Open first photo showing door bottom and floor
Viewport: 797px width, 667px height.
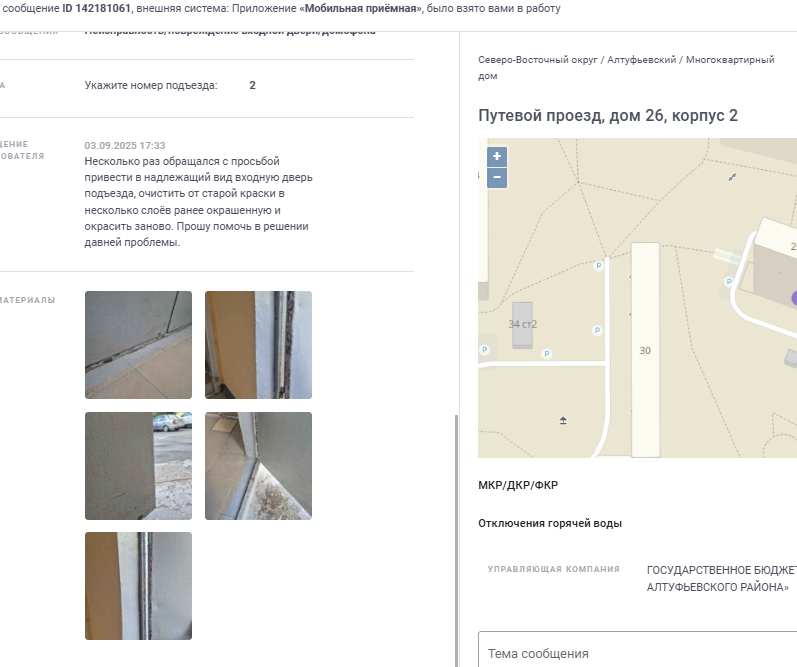coord(138,345)
